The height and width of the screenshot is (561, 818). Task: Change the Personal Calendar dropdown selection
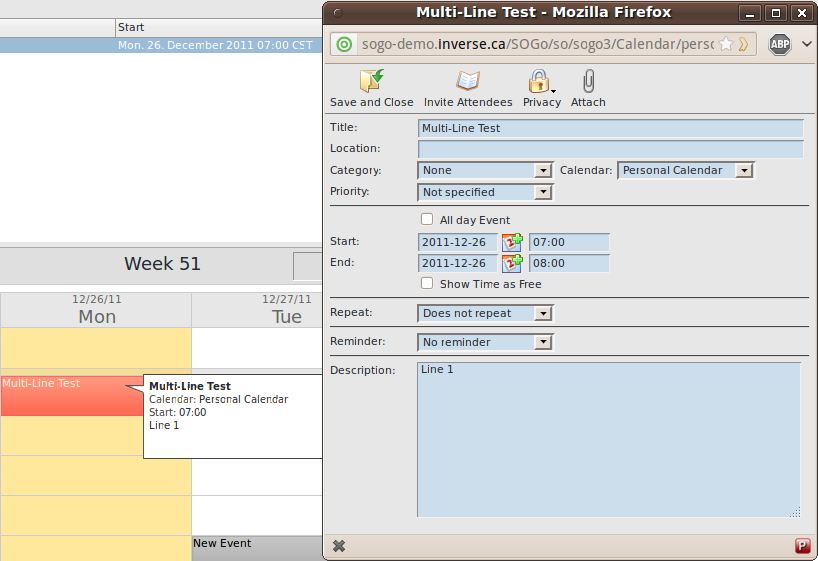[x=685, y=171]
